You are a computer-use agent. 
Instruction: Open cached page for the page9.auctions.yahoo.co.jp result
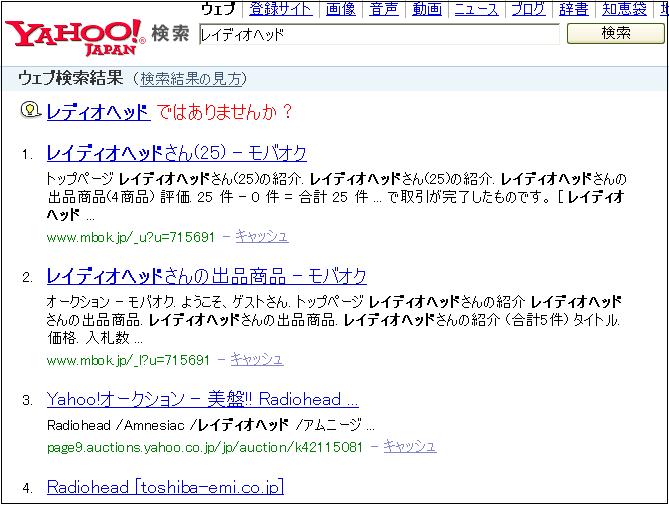tap(410, 446)
